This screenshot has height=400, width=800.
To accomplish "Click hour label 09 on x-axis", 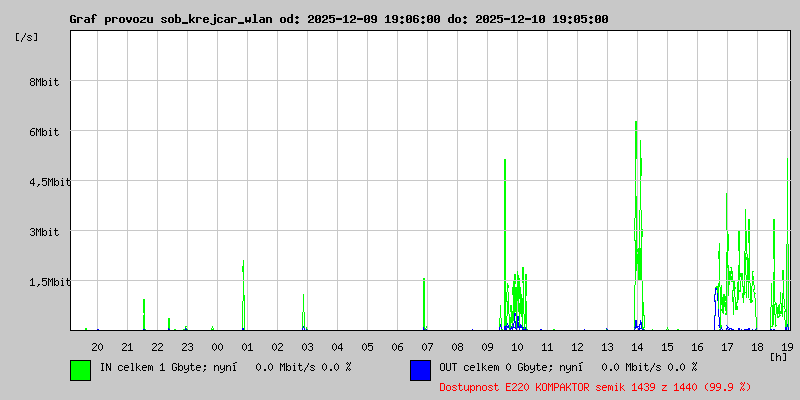I will click(487, 347).
